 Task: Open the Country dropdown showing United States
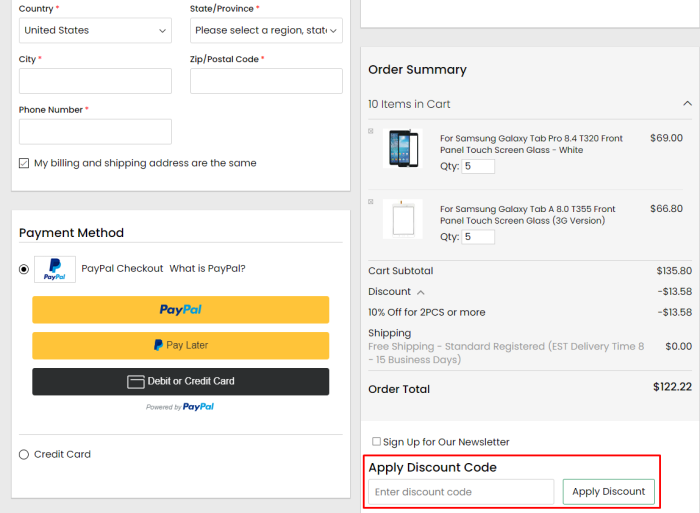pos(95,30)
